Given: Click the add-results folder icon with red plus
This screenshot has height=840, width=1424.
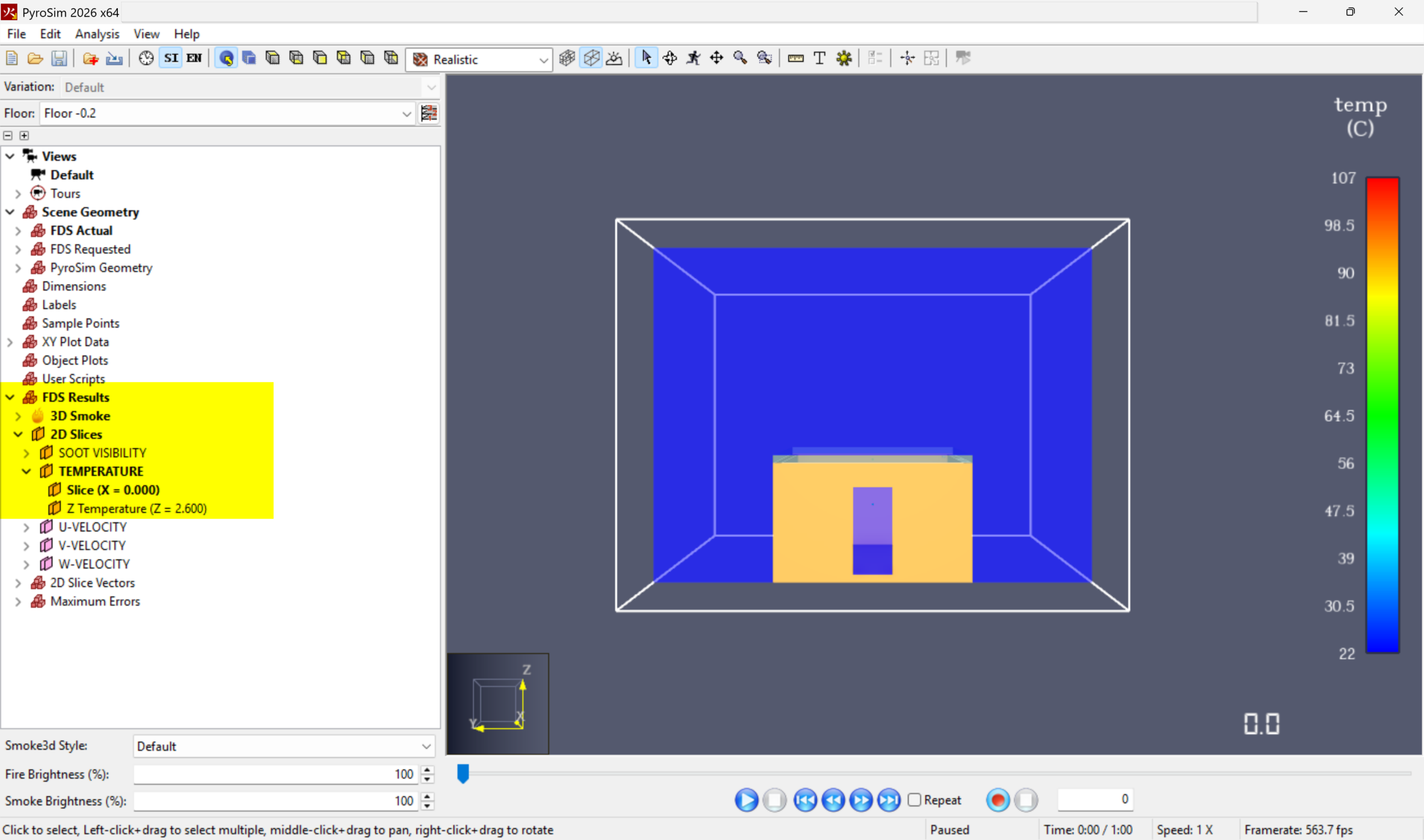Looking at the screenshot, I should click(91, 58).
